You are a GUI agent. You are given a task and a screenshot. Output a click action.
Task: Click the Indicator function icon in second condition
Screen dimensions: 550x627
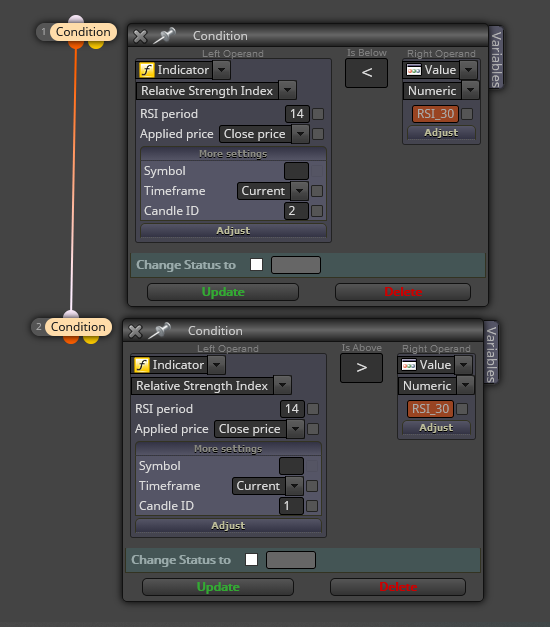[x=142, y=365]
